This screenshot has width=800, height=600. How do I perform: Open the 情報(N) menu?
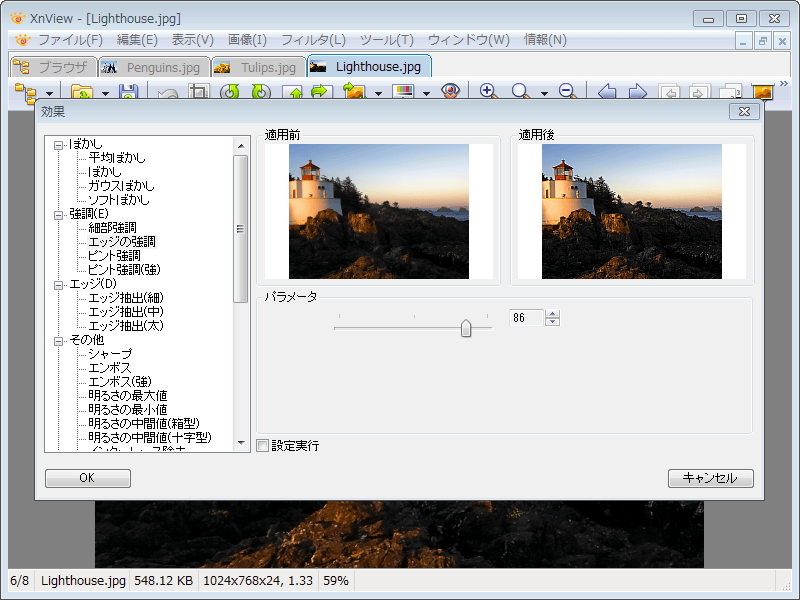coord(545,40)
